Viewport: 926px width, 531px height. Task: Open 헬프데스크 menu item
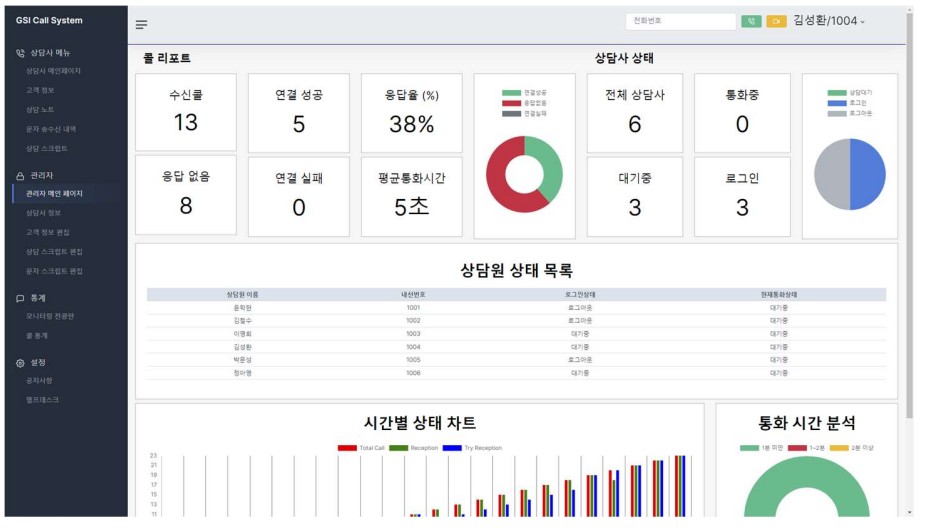pos(43,400)
